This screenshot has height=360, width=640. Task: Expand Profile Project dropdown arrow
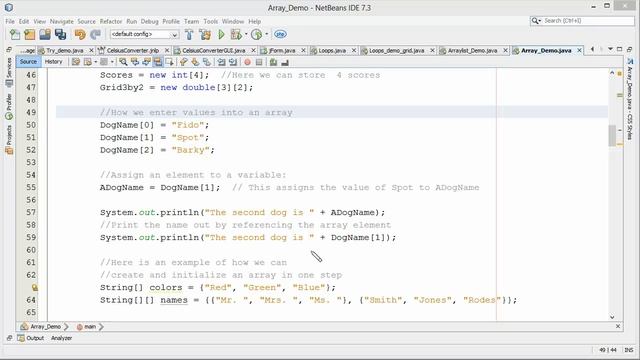click(x=267, y=34)
